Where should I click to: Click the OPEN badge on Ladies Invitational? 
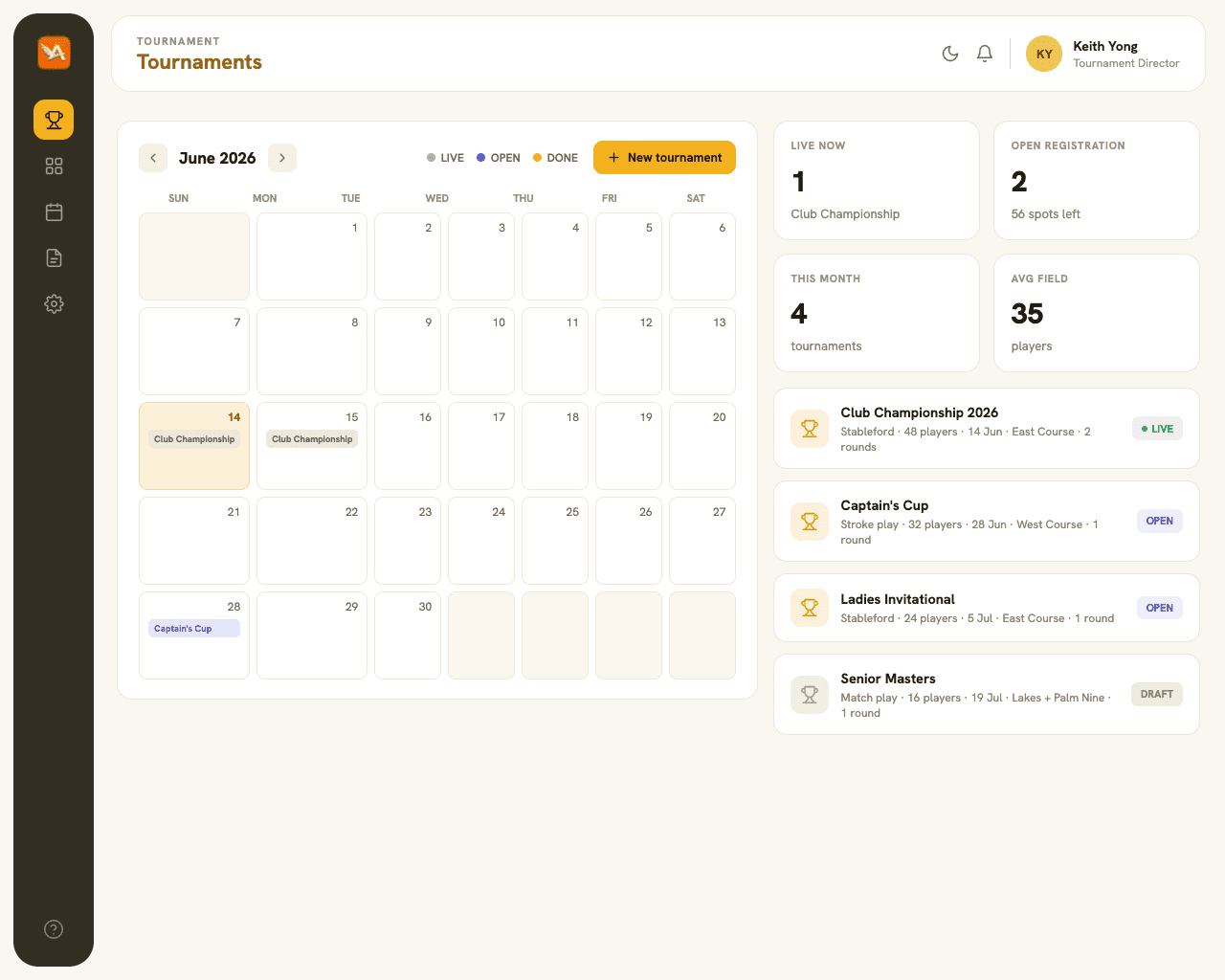(x=1159, y=608)
